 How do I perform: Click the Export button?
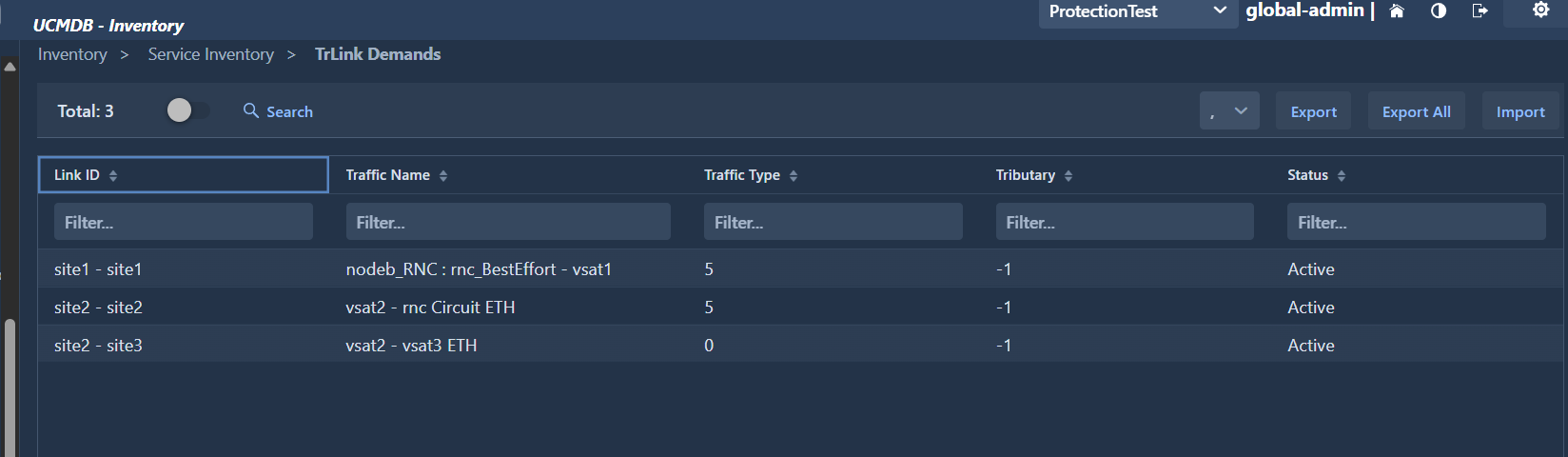tap(1313, 111)
